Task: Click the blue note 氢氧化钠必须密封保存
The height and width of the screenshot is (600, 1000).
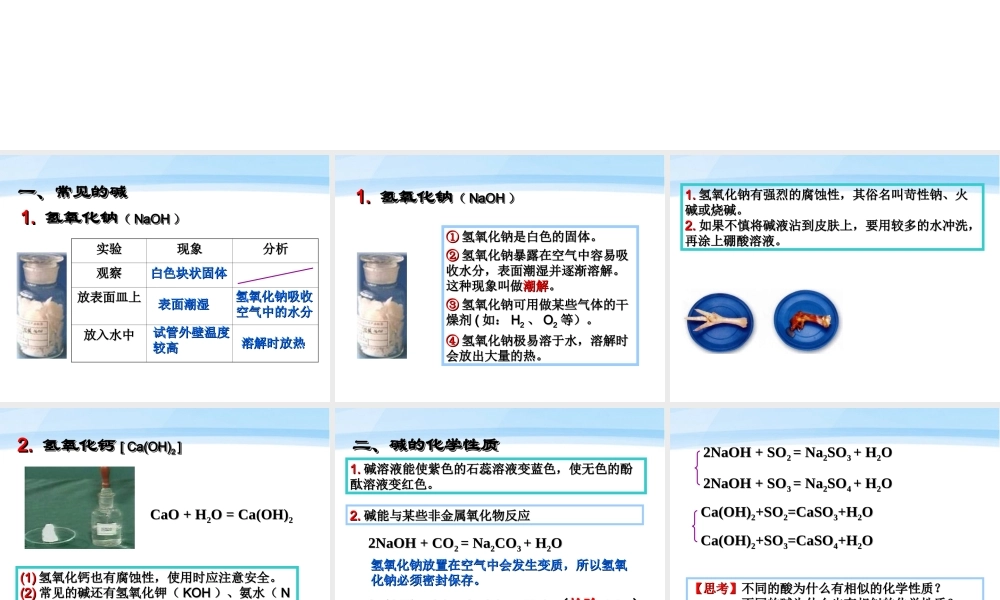Action: pyautogui.click(x=499, y=573)
